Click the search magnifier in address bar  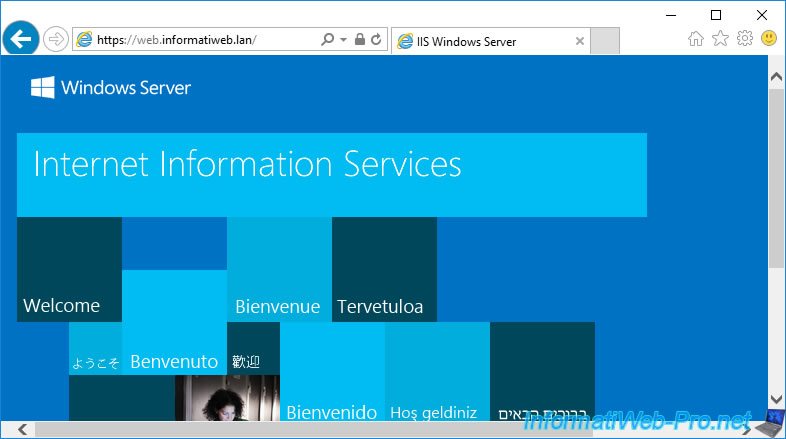[327, 39]
